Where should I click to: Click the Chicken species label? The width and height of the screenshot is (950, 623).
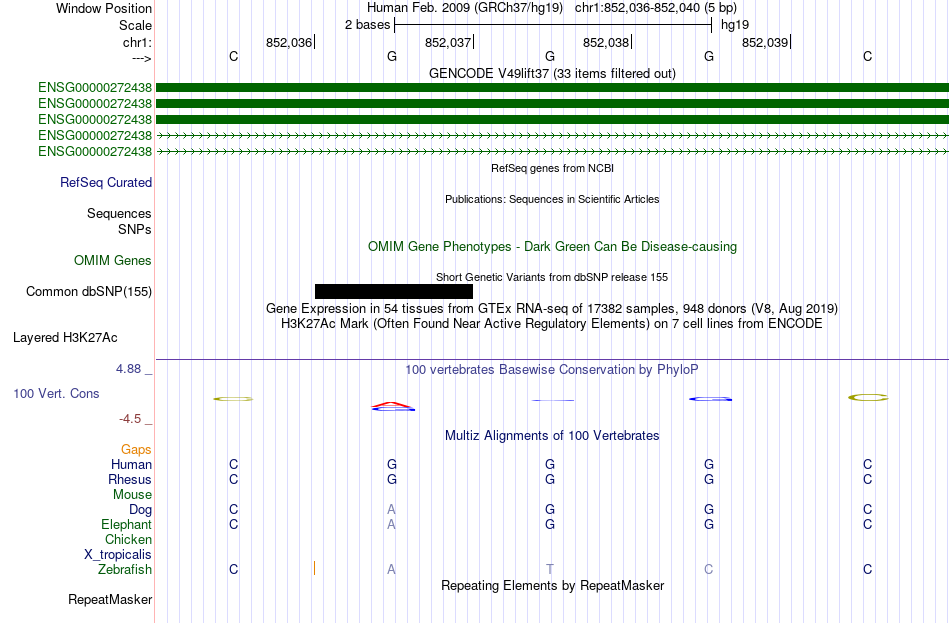click(x=128, y=539)
